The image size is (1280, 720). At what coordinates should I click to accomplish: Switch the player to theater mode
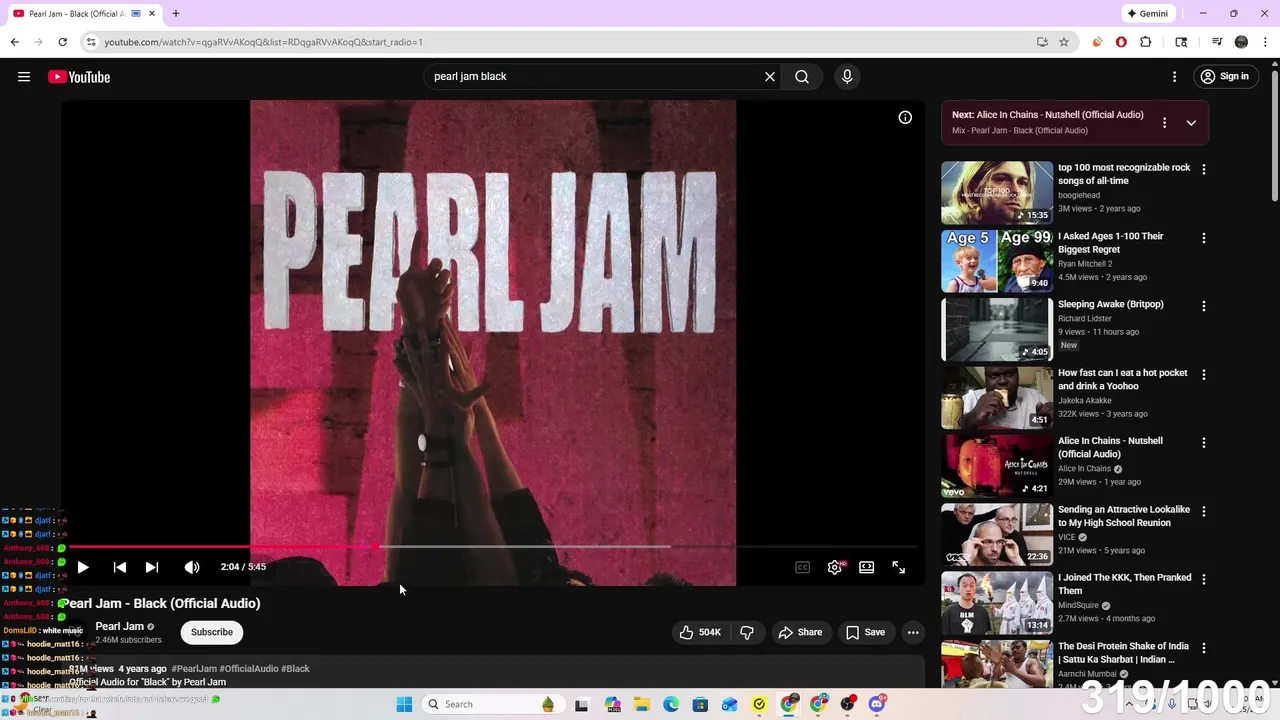click(x=867, y=567)
